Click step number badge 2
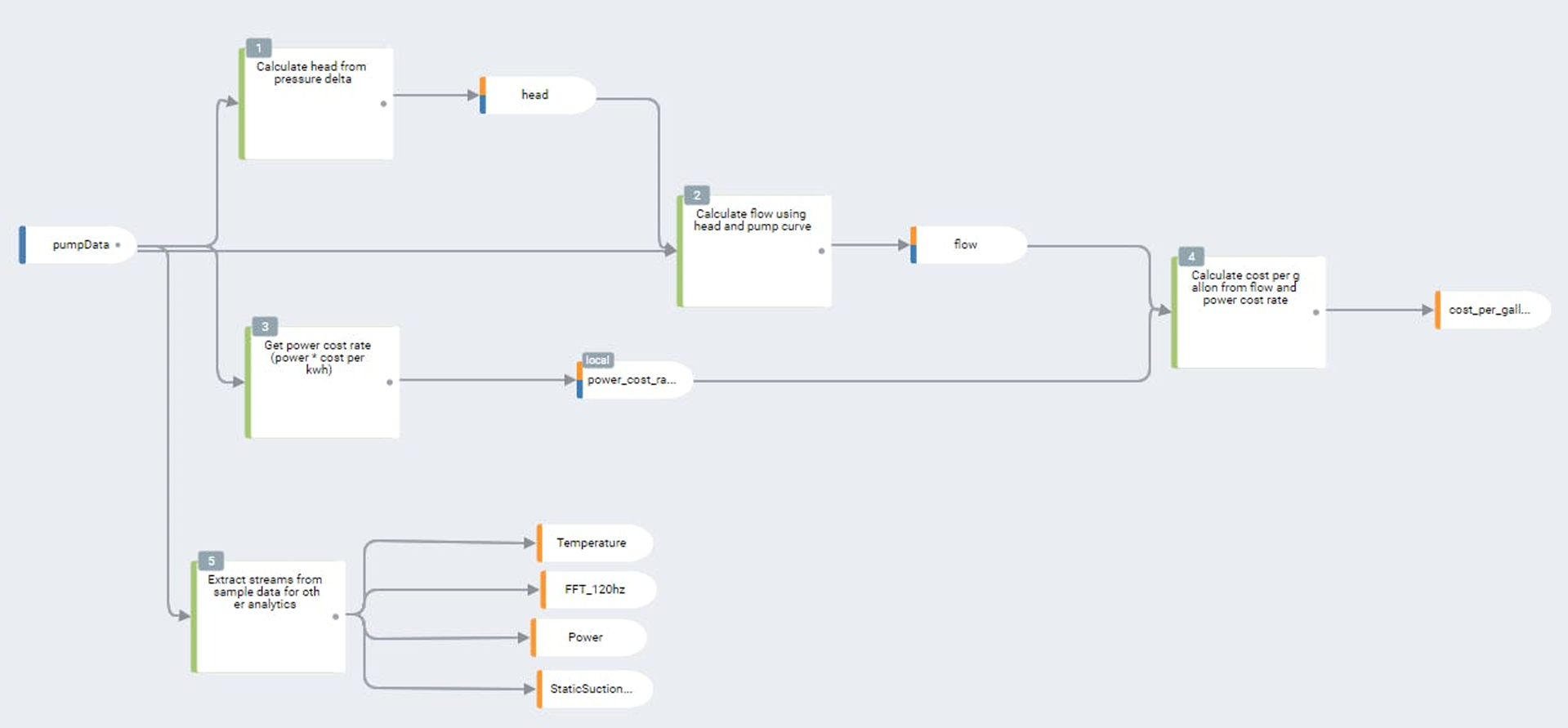The image size is (1568, 728). tap(697, 195)
